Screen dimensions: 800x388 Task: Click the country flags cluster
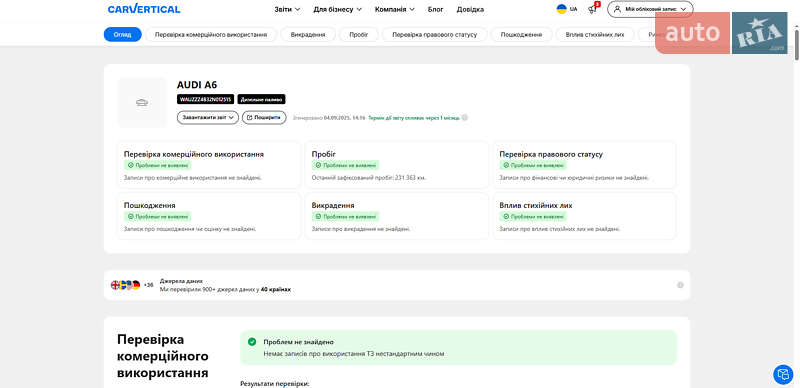tap(126, 285)
